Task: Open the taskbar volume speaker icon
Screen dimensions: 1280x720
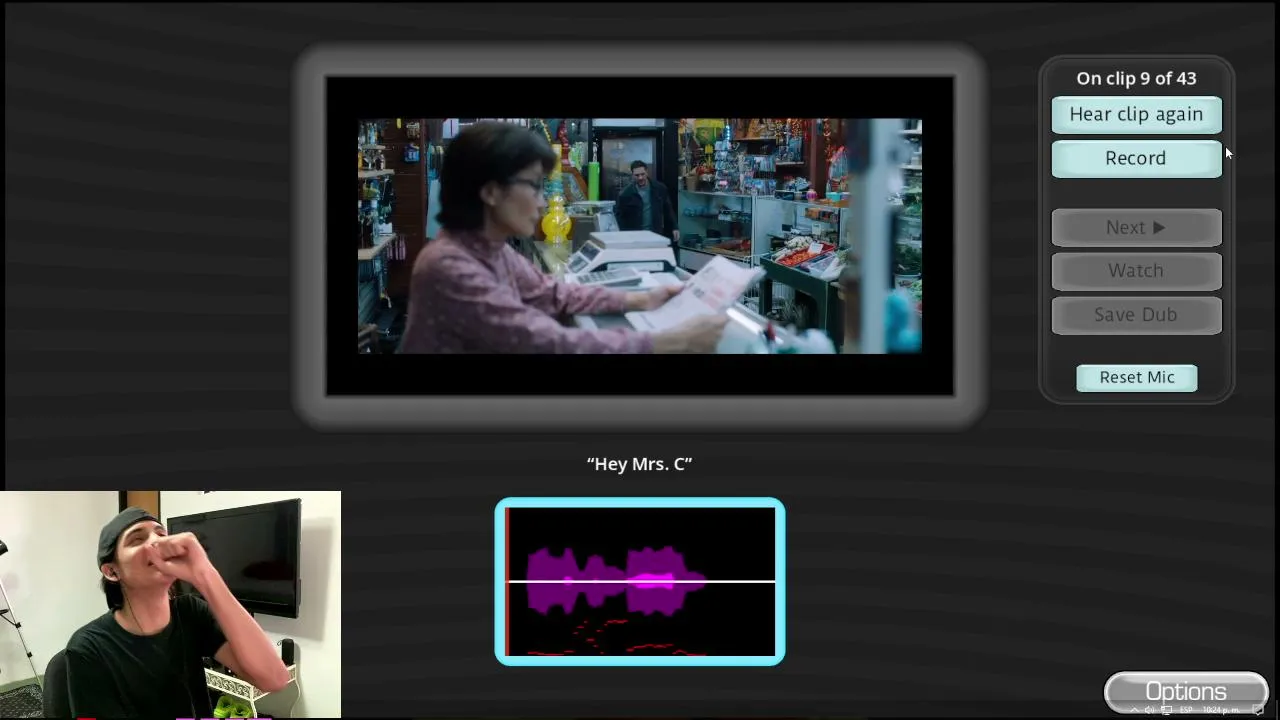Action: tap(1149, 710)
